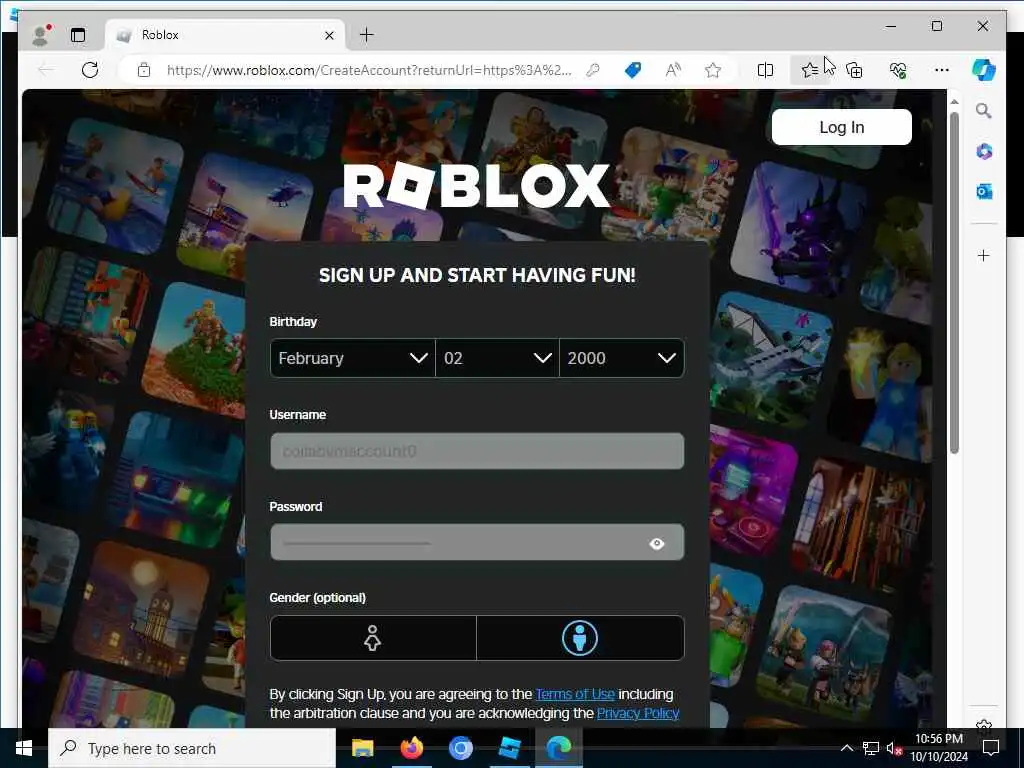The height and width of the screenshot is (768, 1024).
Task: Open the taskbar clock and date
Action: (x=939, y=748)
